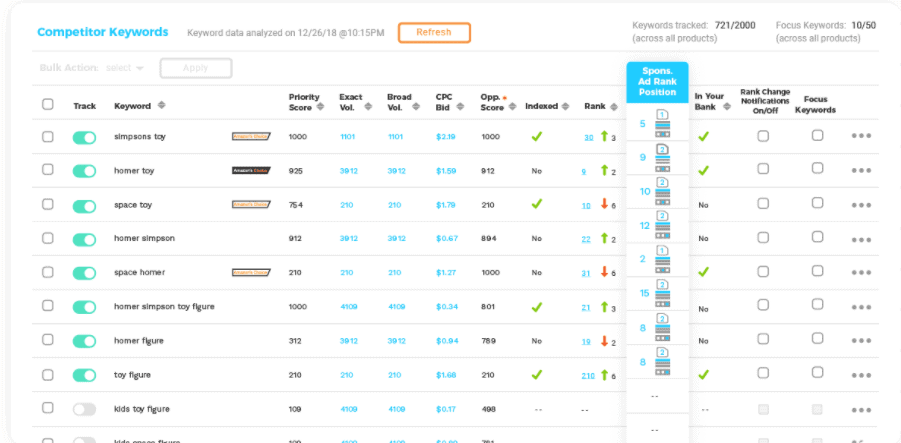Sort by Priority Score column
901x443 pixels.
point(321,107)
